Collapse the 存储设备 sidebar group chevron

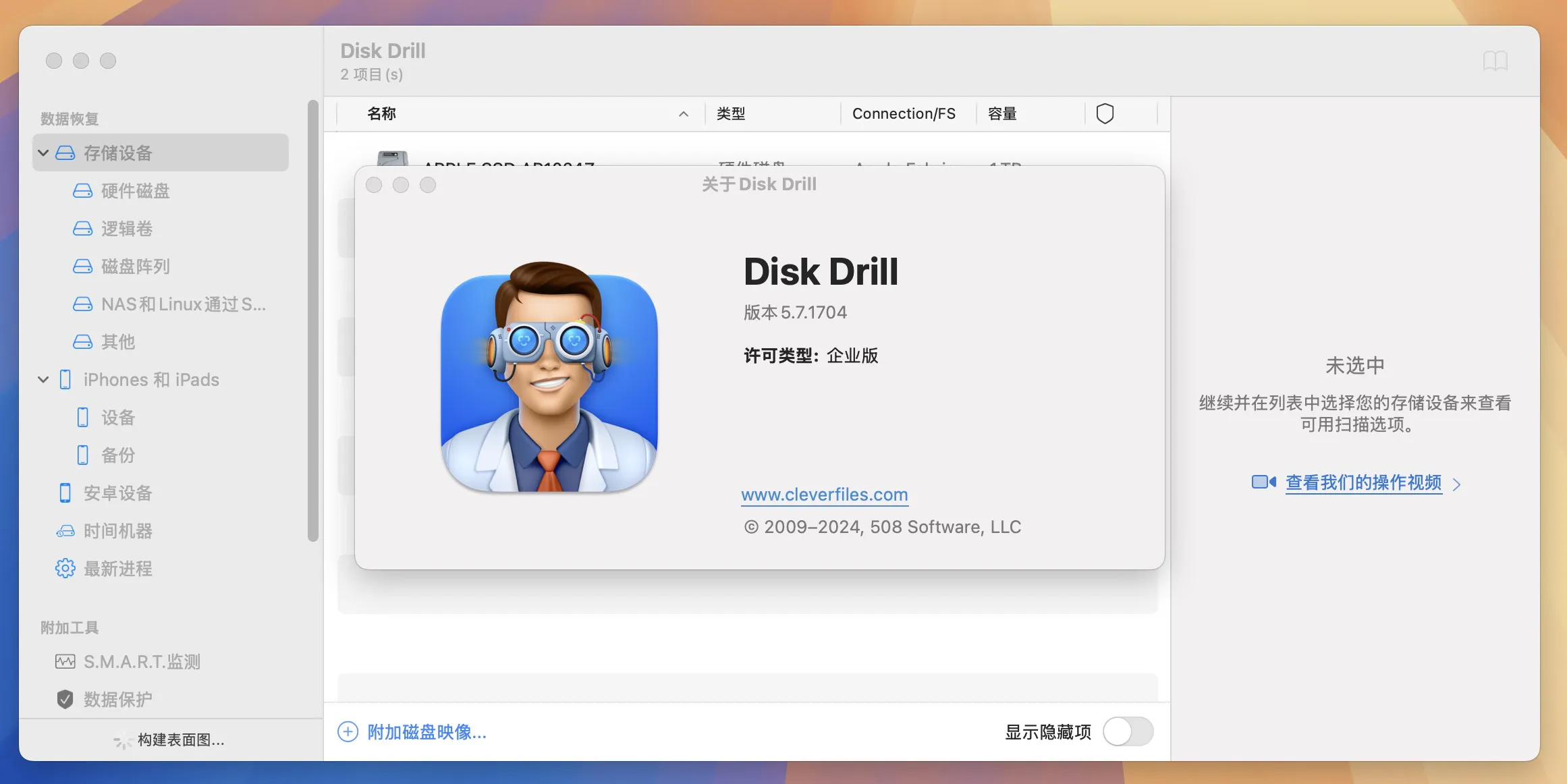[x=43, y=153]
